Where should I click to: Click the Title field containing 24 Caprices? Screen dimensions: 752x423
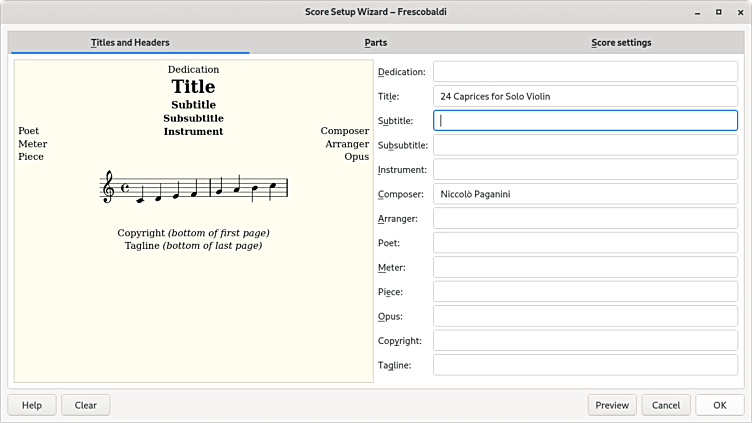tap(585, 96)
